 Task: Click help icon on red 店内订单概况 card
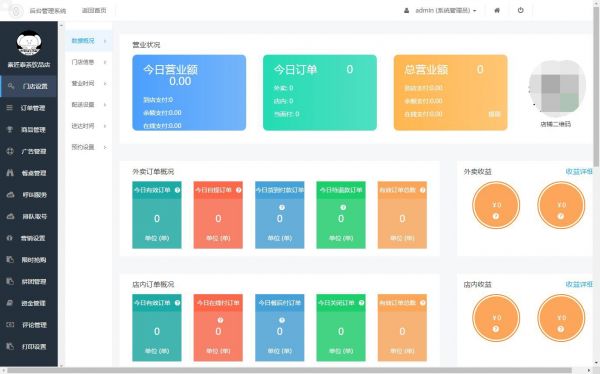220,320
